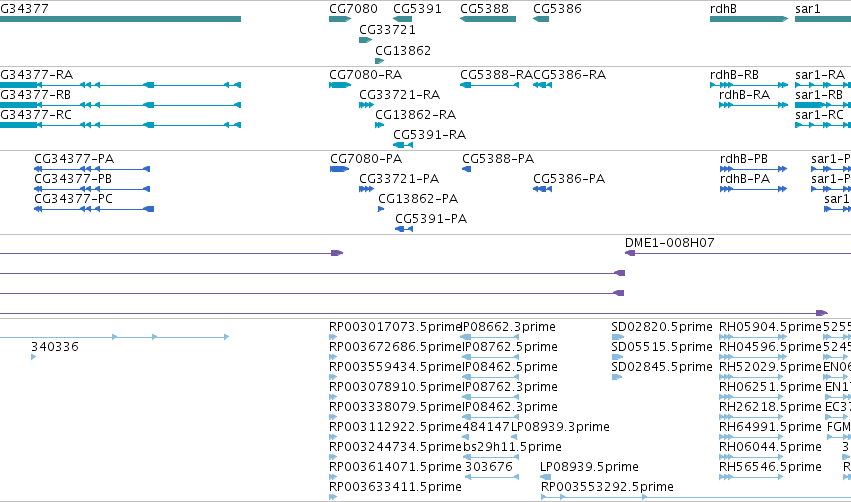The image size is (851, 502).
Task: Select EST RH04596.5prime
Action: [x=753, y=358]
